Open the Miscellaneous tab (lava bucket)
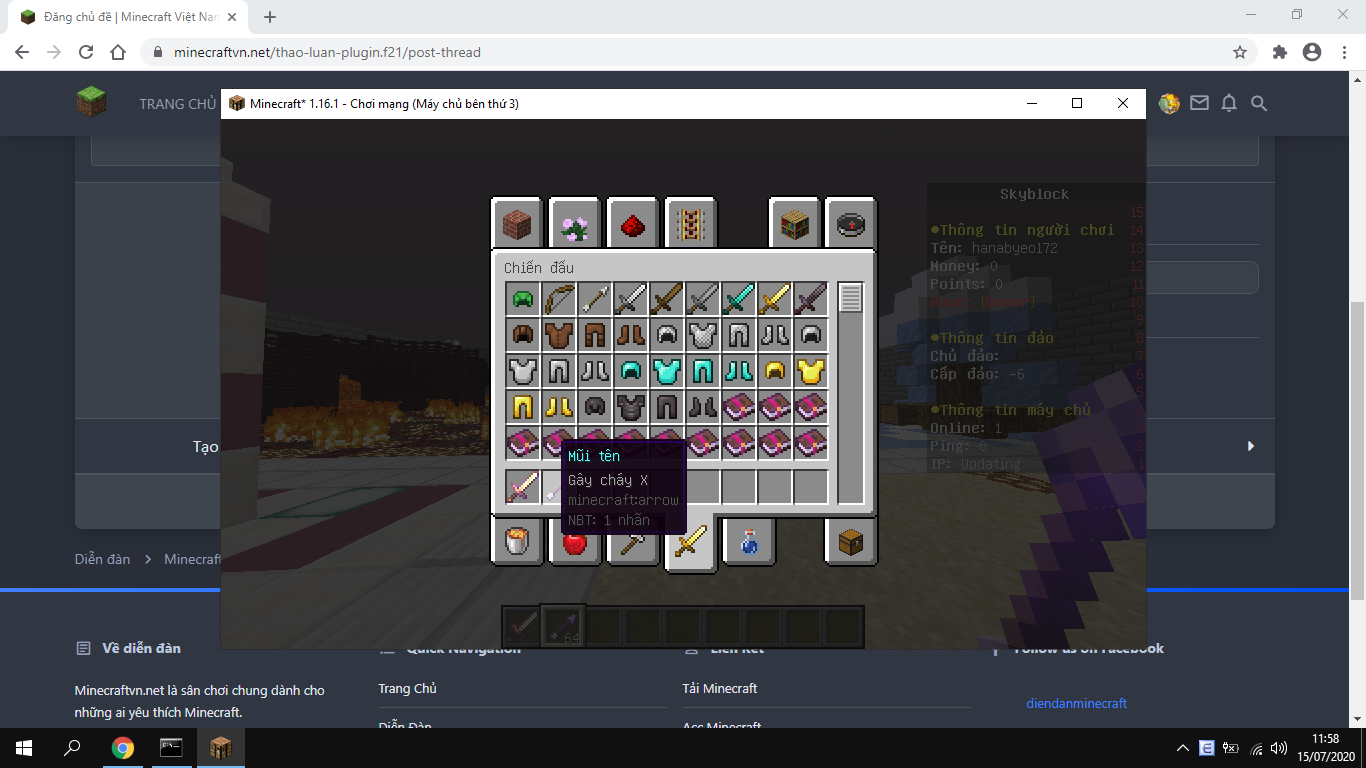1366x768 pixels. click(517, 542)
